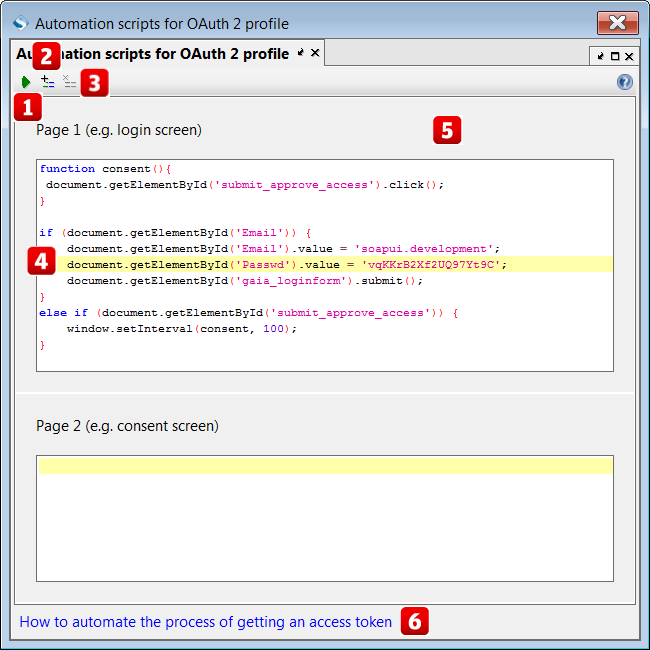Click the grayed remove script icon
The width and height of the screenshot is (650, 650).
69,82
